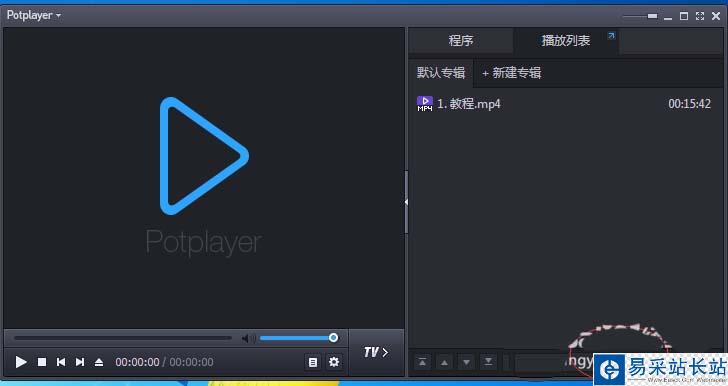Screen dimensions: 728x386
Task: Click the 00:15:42 duration value
Action: pos(689,104)
